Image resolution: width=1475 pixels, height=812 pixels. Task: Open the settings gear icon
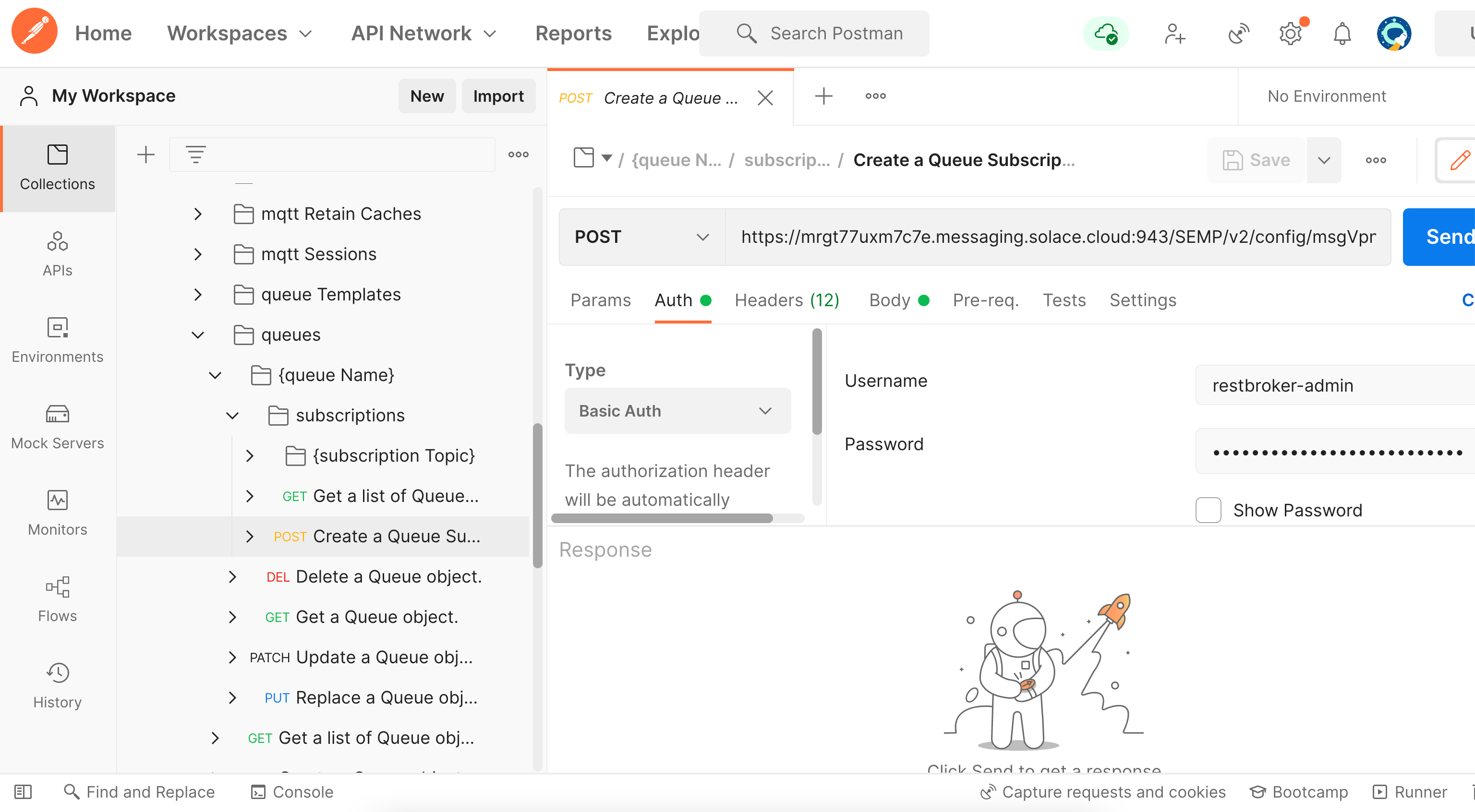point(1290,33)
